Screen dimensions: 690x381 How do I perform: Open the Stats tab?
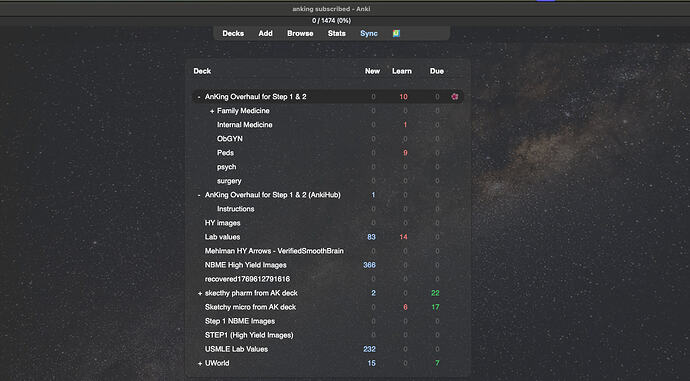(x=337, y=33)
